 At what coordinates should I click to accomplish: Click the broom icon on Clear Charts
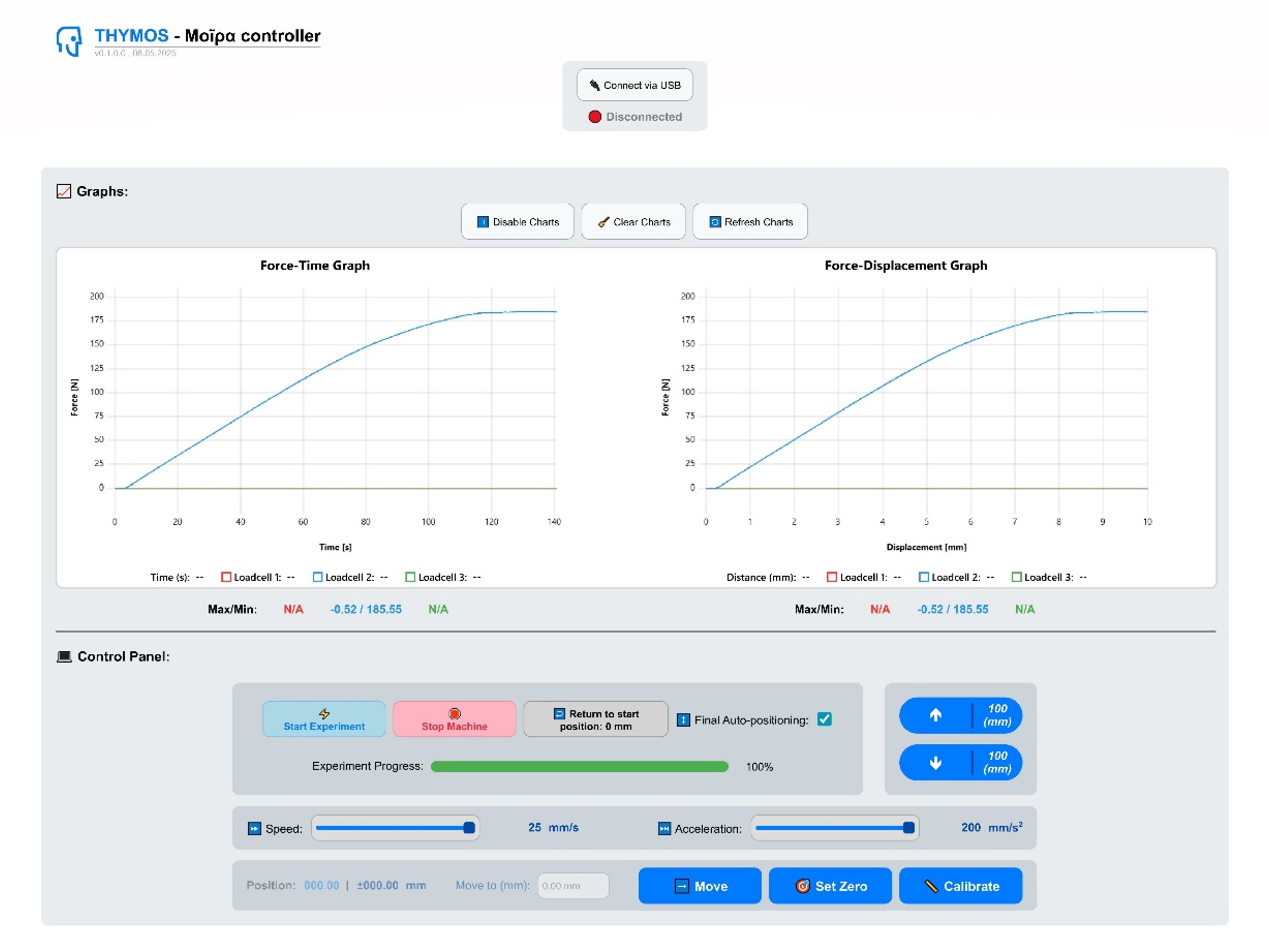click(603, 222)
